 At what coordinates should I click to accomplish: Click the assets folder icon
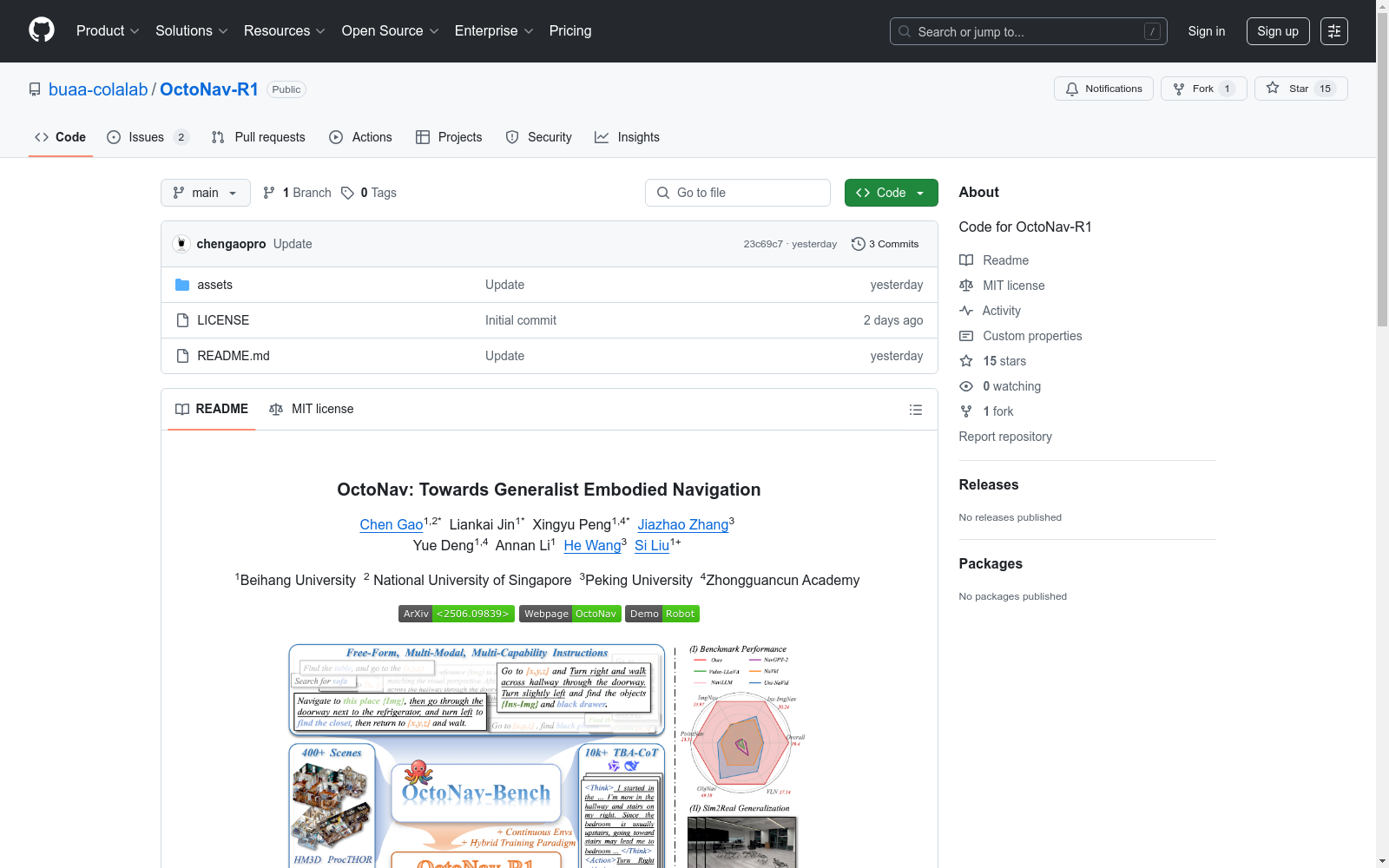[182, 285]
